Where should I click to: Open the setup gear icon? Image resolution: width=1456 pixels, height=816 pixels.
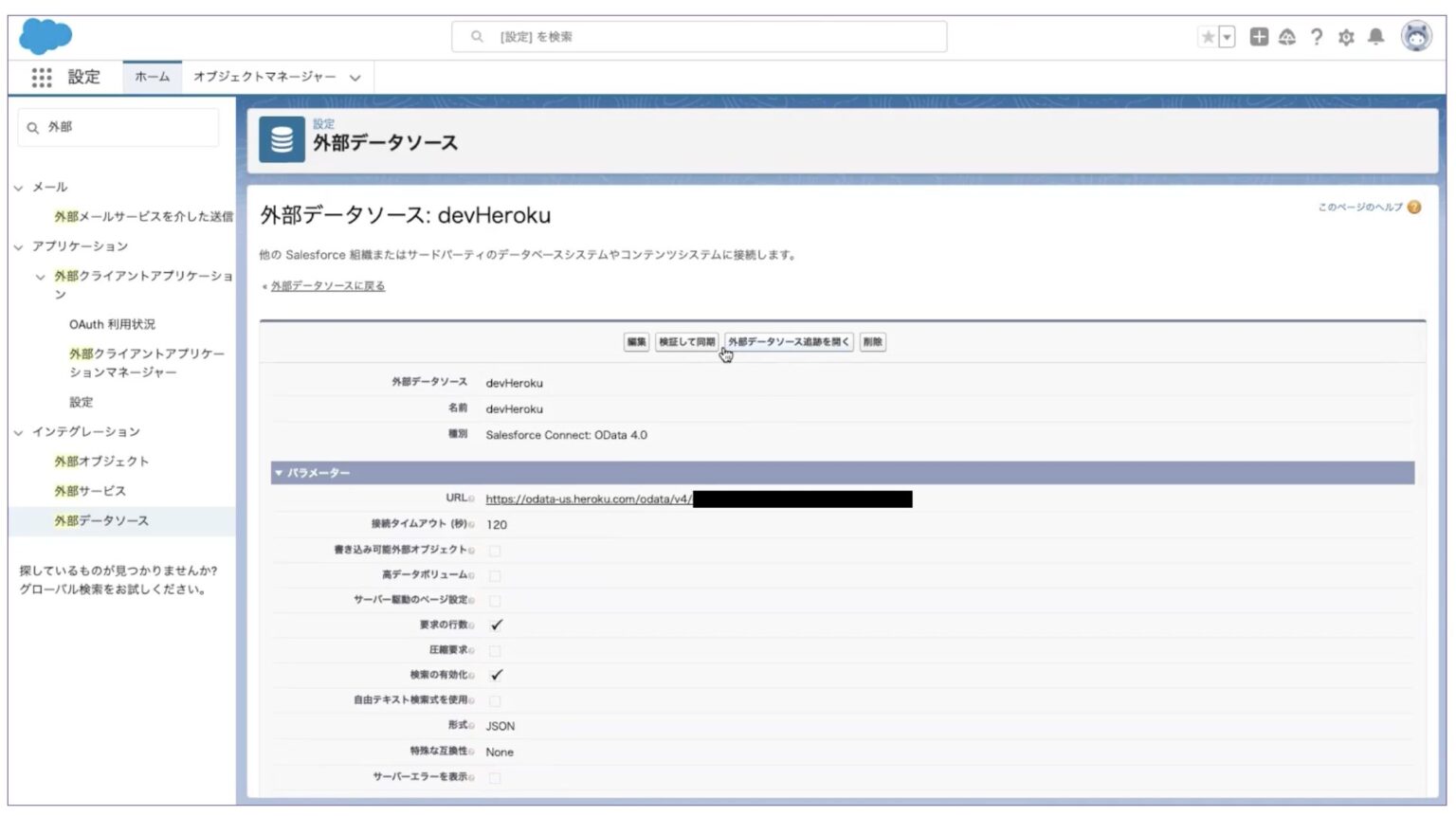[x=1347, y=37]
